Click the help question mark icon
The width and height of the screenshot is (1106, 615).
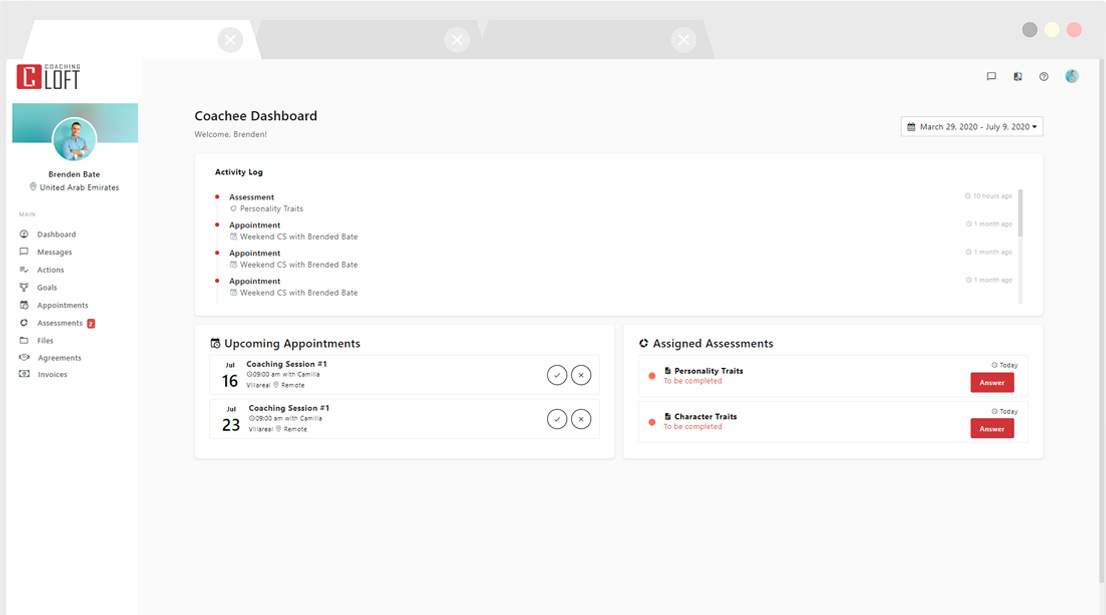(x=1044, y=76)
